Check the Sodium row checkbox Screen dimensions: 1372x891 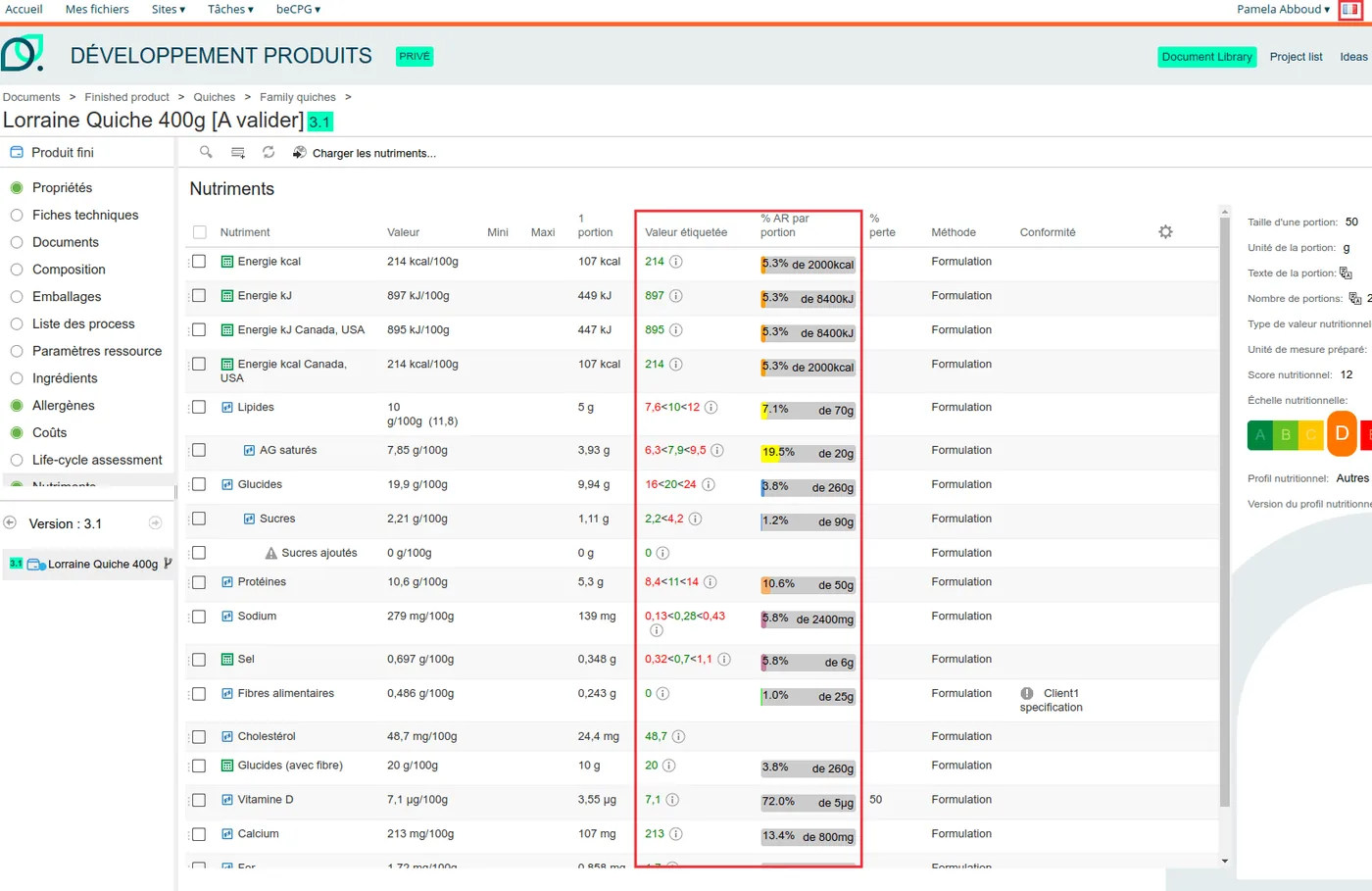pos(199,617)
